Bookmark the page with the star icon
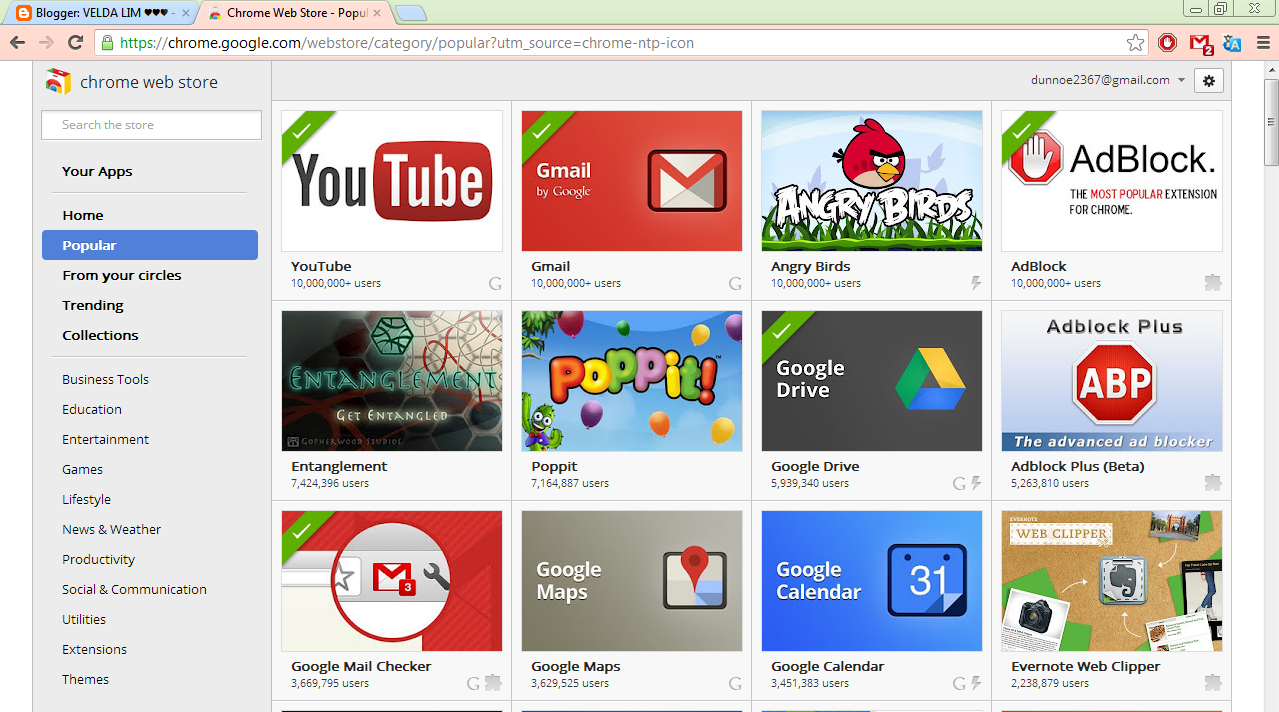The height and width of the screenshot is (712, 1279). pyautogui.click(x=1135, y=42)
